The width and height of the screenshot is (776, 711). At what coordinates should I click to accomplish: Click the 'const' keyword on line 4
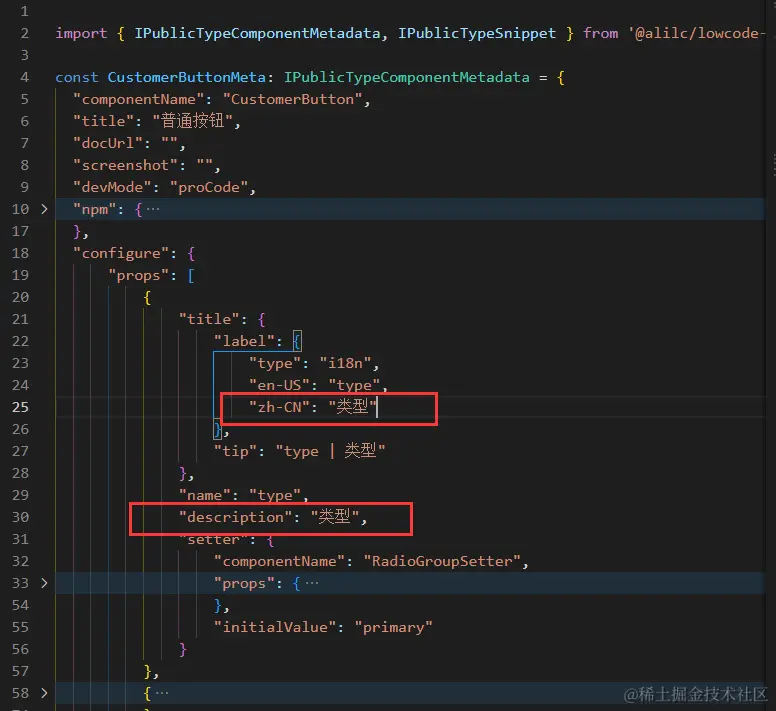click(x=77, y=77)
